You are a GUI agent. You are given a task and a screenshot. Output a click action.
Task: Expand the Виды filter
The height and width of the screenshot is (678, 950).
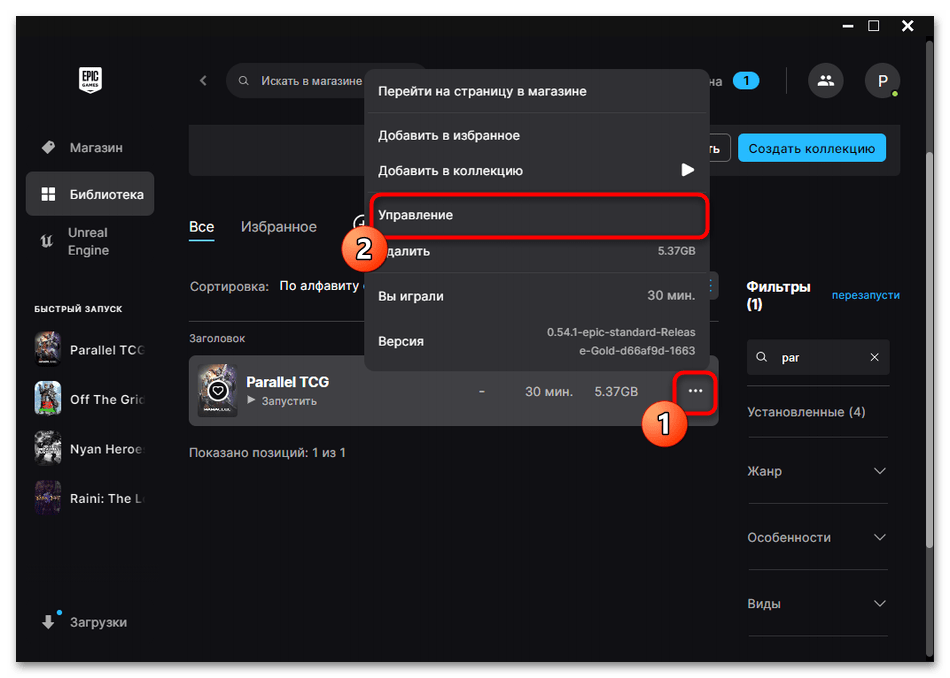pyautogui.click(x=817, y=603)
